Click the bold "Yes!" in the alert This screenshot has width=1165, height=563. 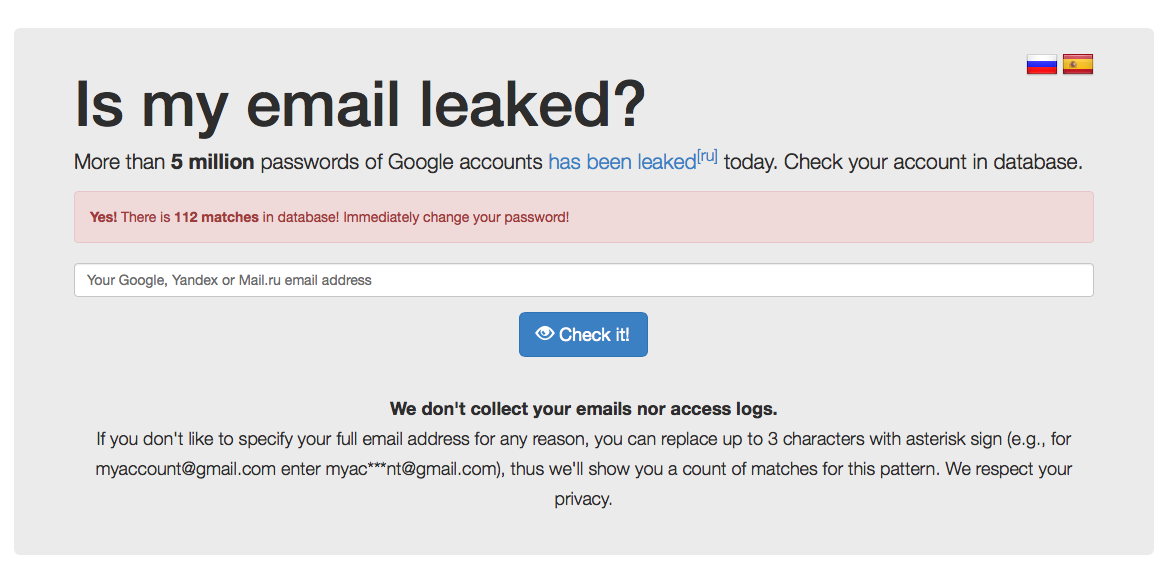click(x=103, y=217)
